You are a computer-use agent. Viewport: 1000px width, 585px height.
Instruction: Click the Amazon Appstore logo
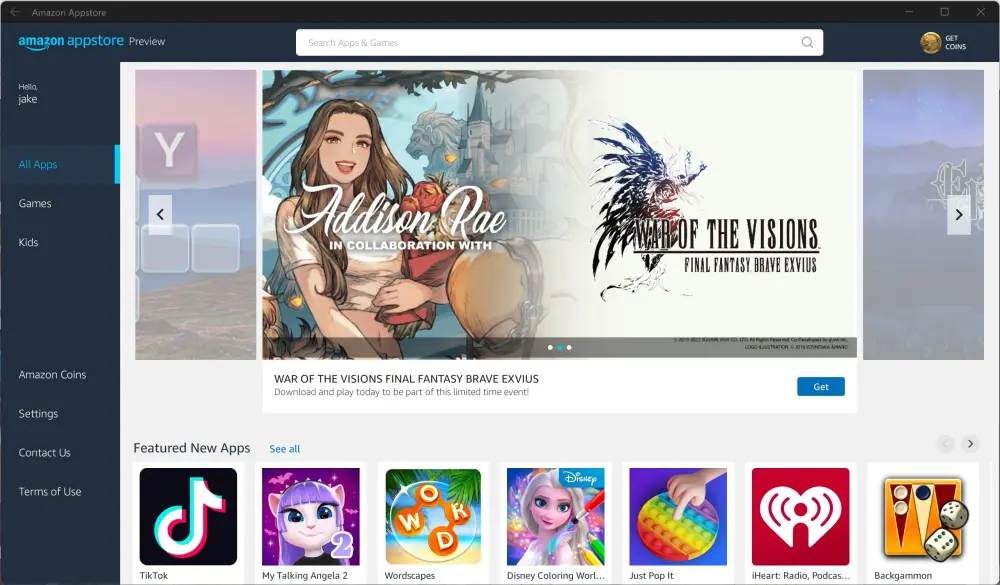pos(71,41)
